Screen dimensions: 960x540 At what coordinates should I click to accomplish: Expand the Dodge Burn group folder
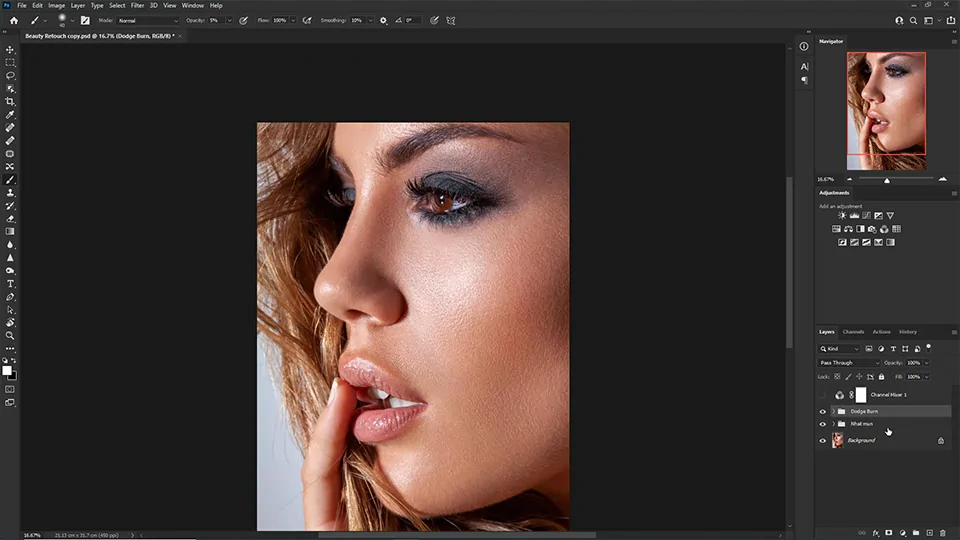(x=833, y=411)
